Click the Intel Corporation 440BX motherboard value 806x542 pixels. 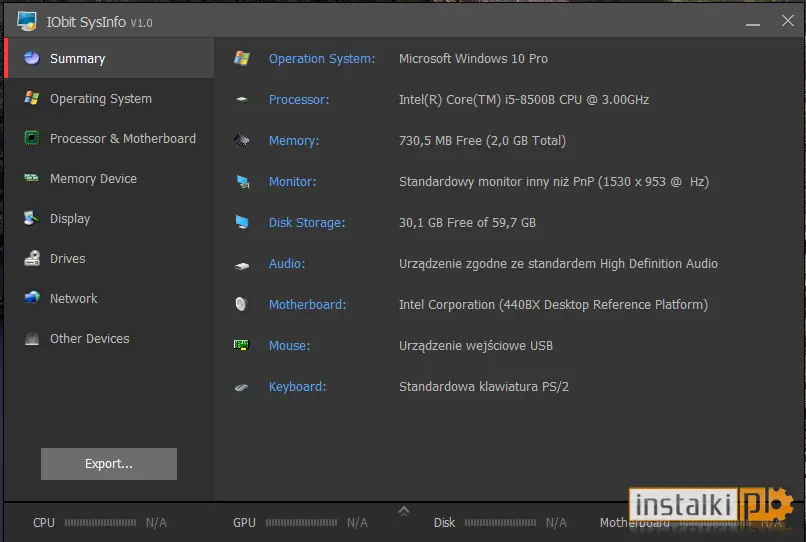tap(553, 304)
